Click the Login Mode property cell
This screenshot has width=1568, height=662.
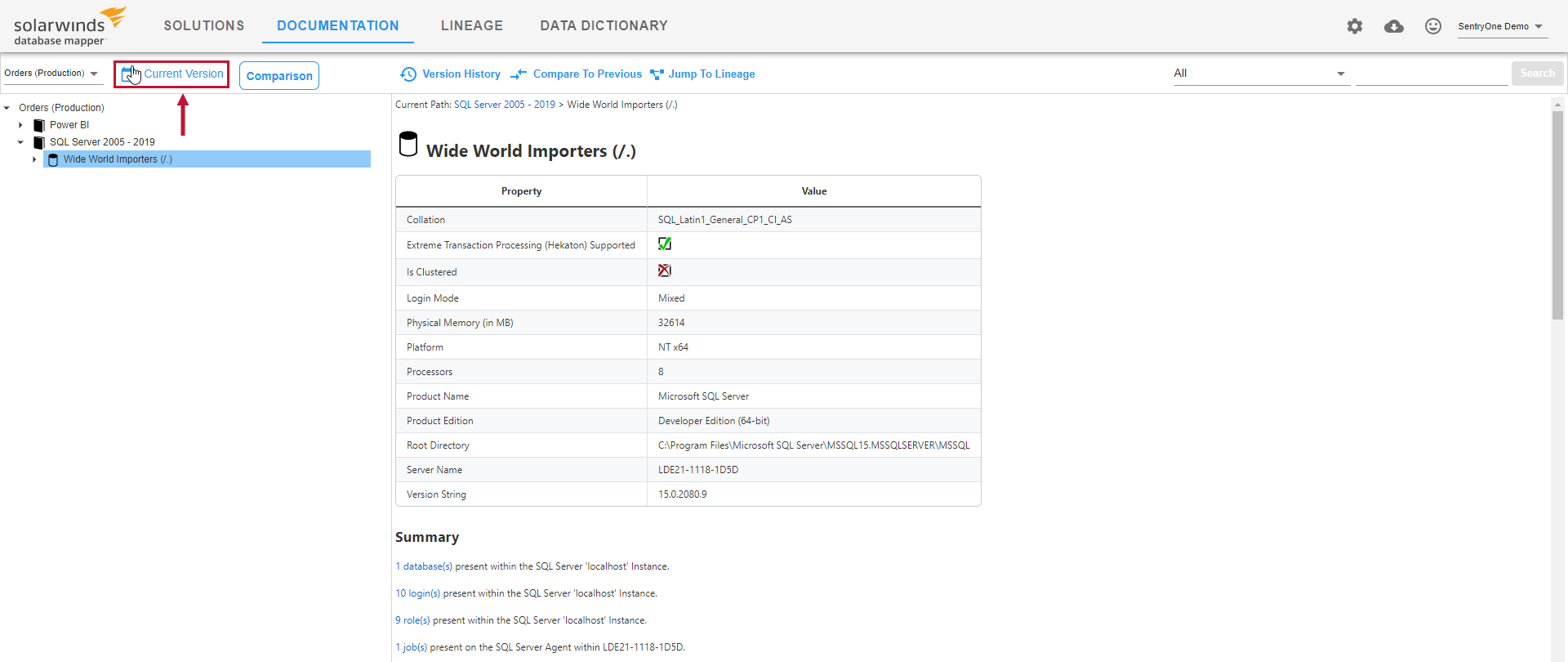(521, 298)
